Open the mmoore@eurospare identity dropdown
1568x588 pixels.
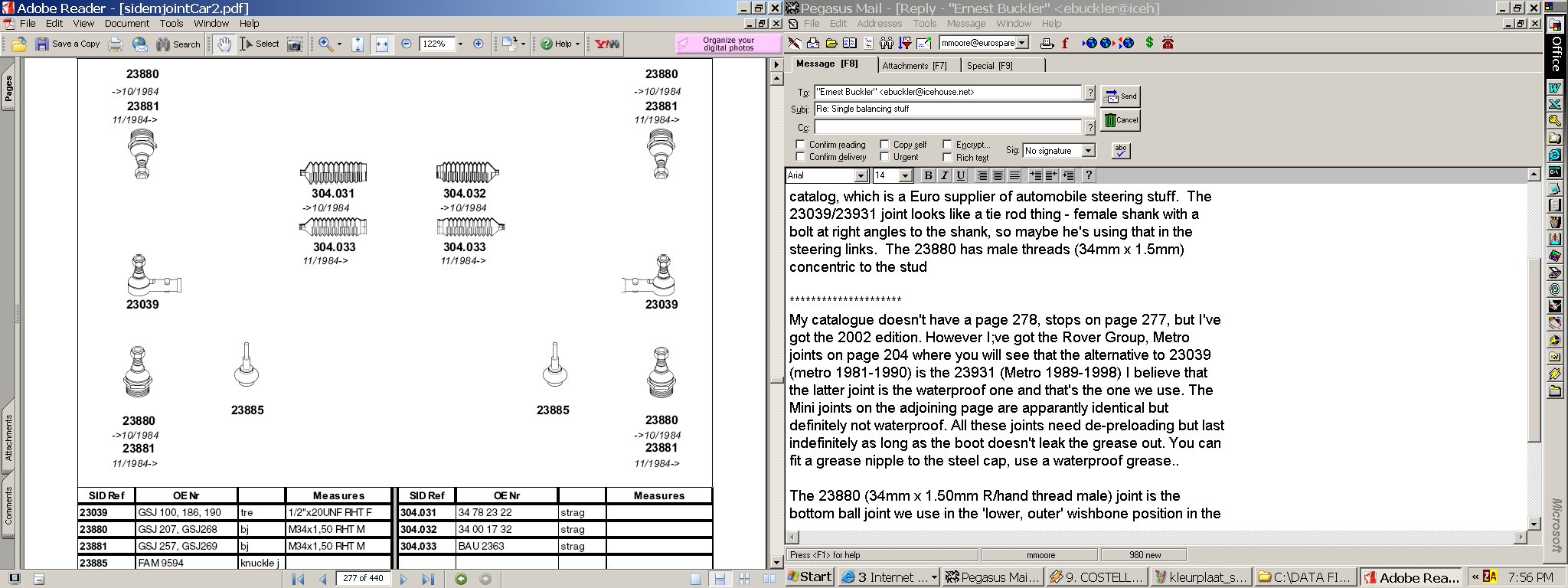tap(1023, 43)
